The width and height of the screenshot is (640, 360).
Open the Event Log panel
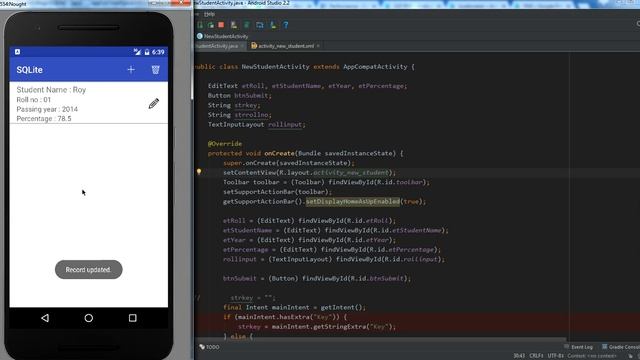click(578, 347)
